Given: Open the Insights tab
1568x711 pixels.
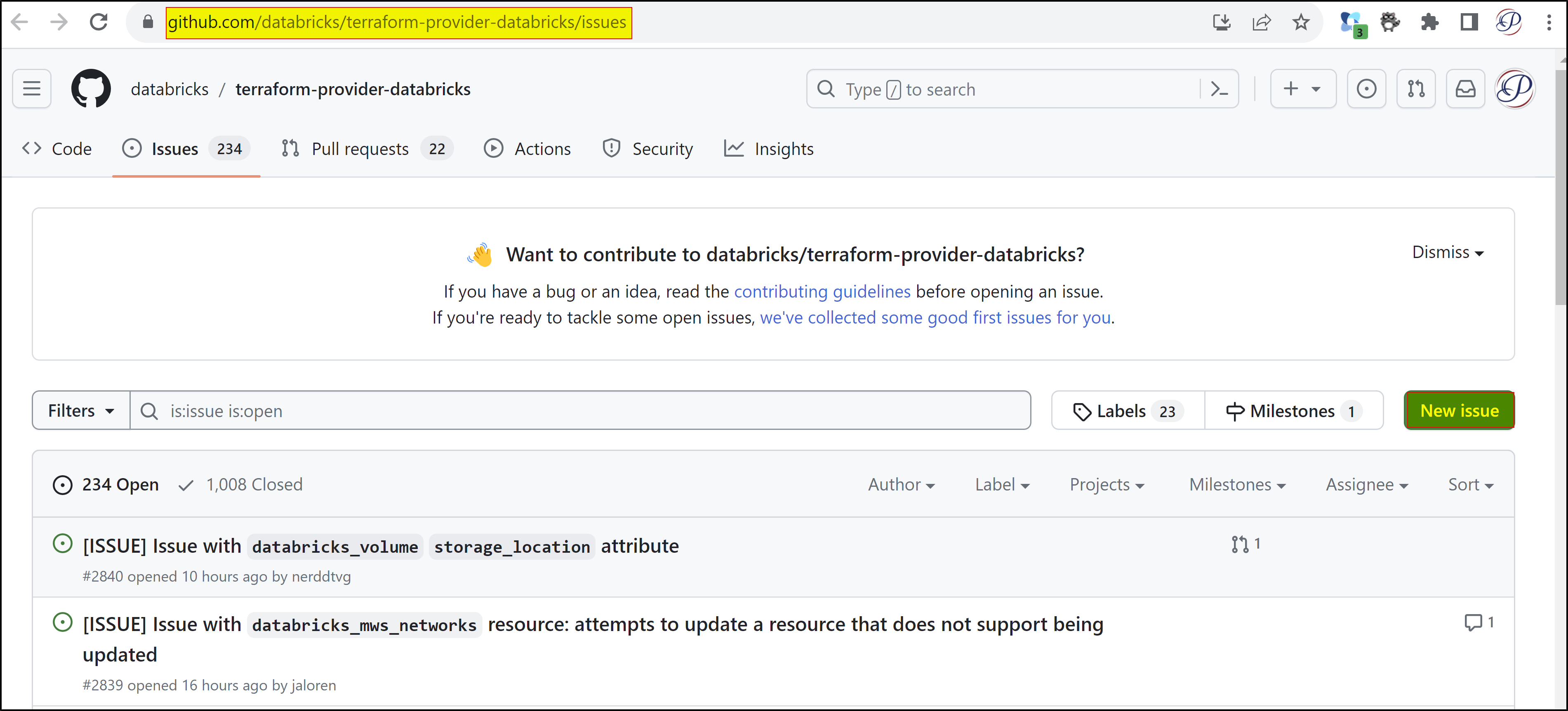Looking at the screenshot, I should click(768, 148).
